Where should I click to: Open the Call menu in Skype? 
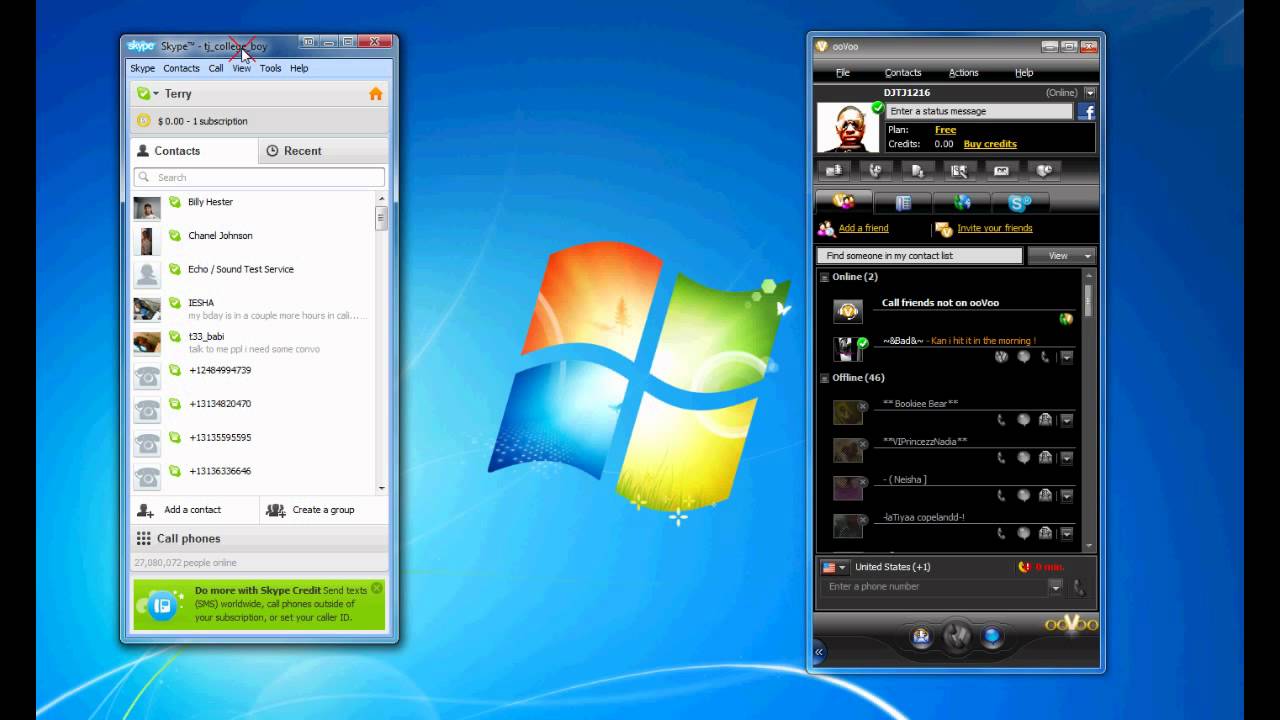216,68
